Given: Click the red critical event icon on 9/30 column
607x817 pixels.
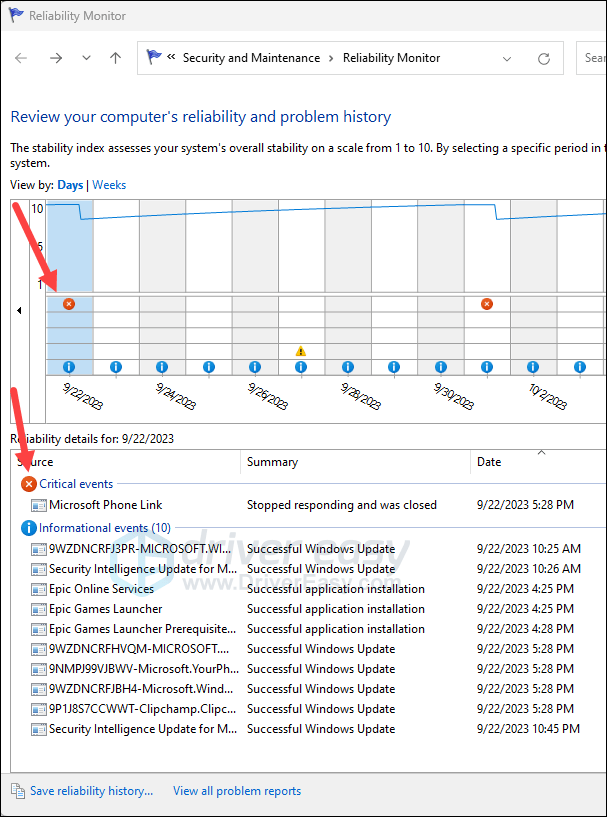Looking at the screenshot, I should click(x=486, y=303).
